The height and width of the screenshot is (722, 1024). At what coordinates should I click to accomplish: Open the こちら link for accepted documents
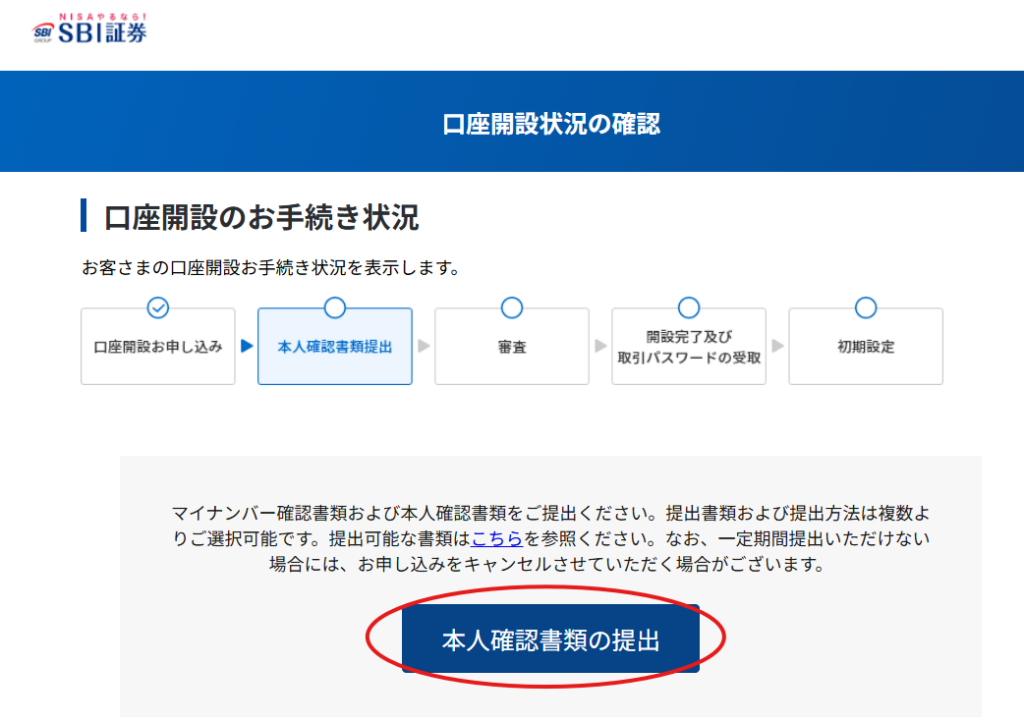(498, 540)
